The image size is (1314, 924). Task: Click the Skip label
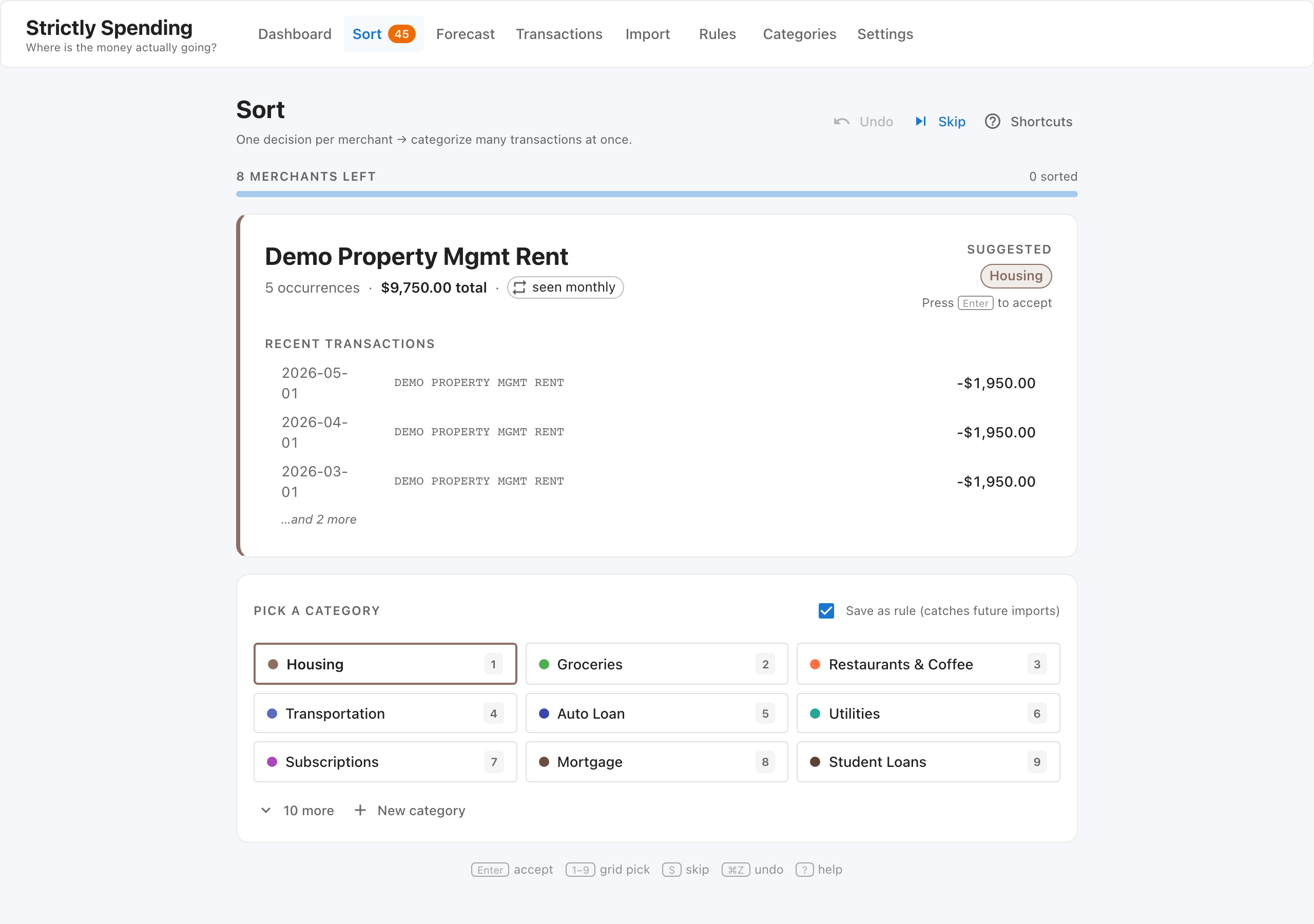tap(952, 121)
